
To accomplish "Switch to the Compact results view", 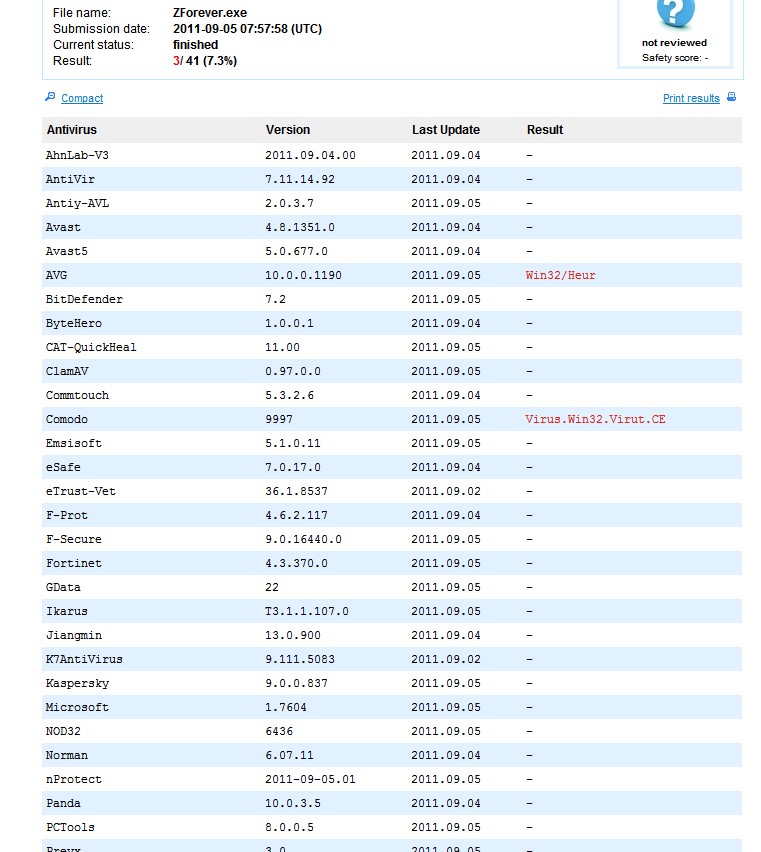I will click(81, 98).
